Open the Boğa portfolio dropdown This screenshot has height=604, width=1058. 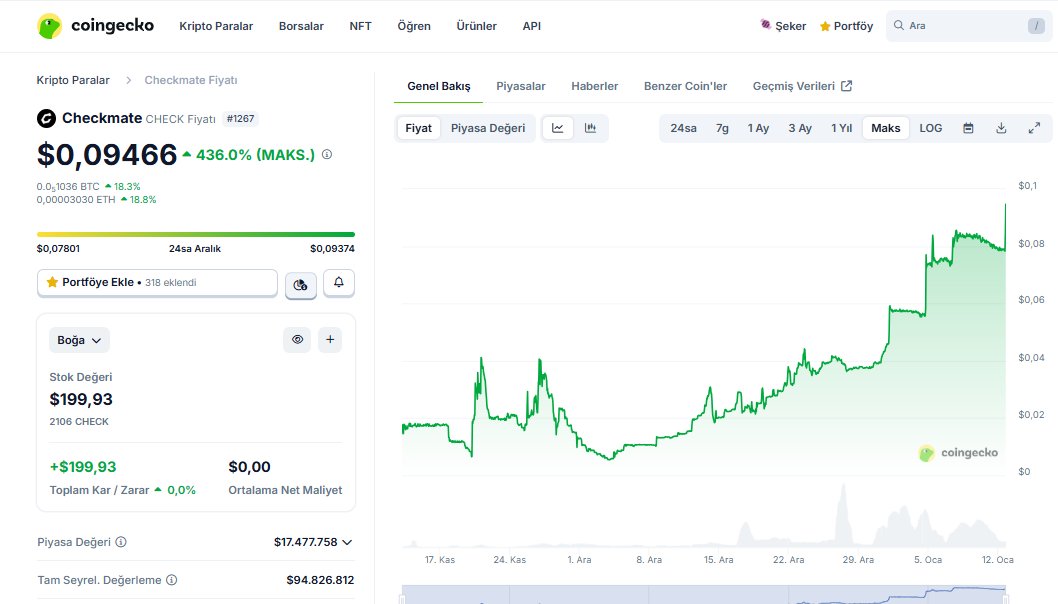tap(79, 339)
